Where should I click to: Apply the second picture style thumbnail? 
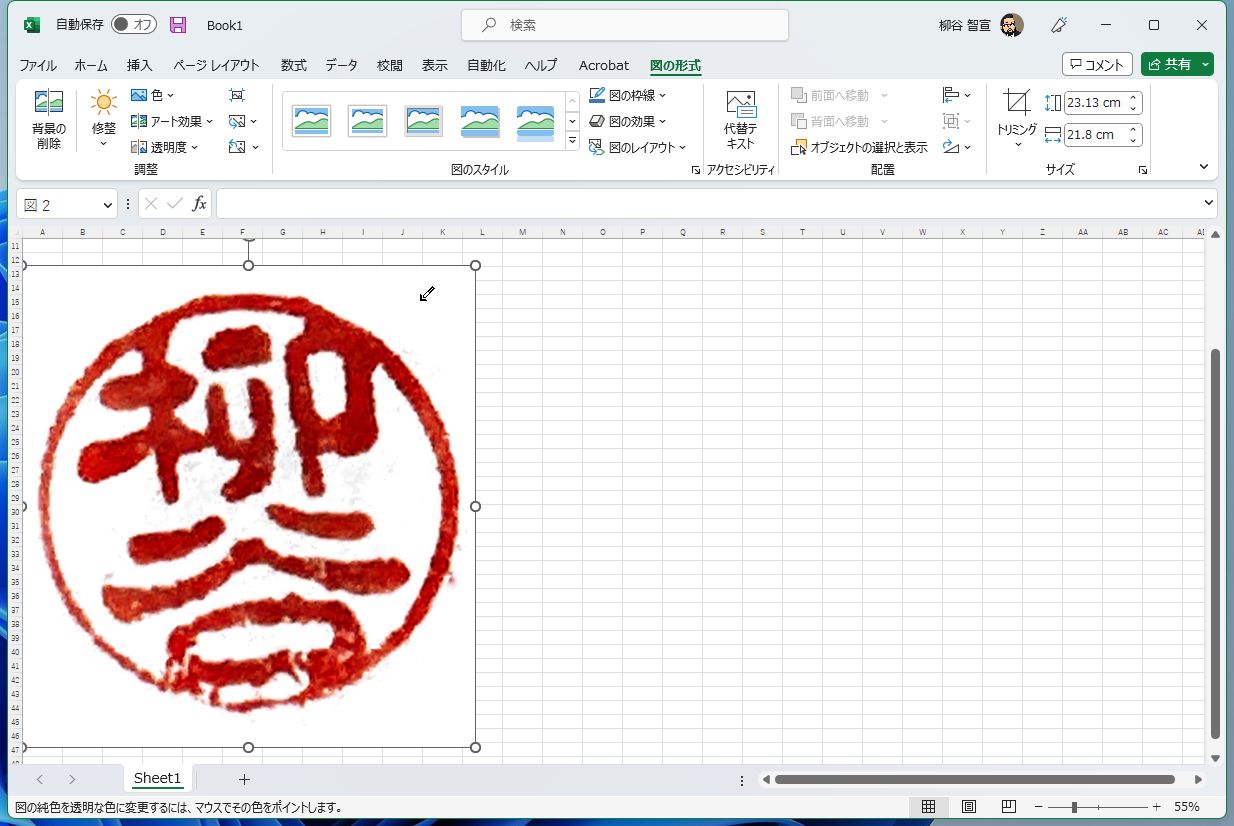pos(367,121)
